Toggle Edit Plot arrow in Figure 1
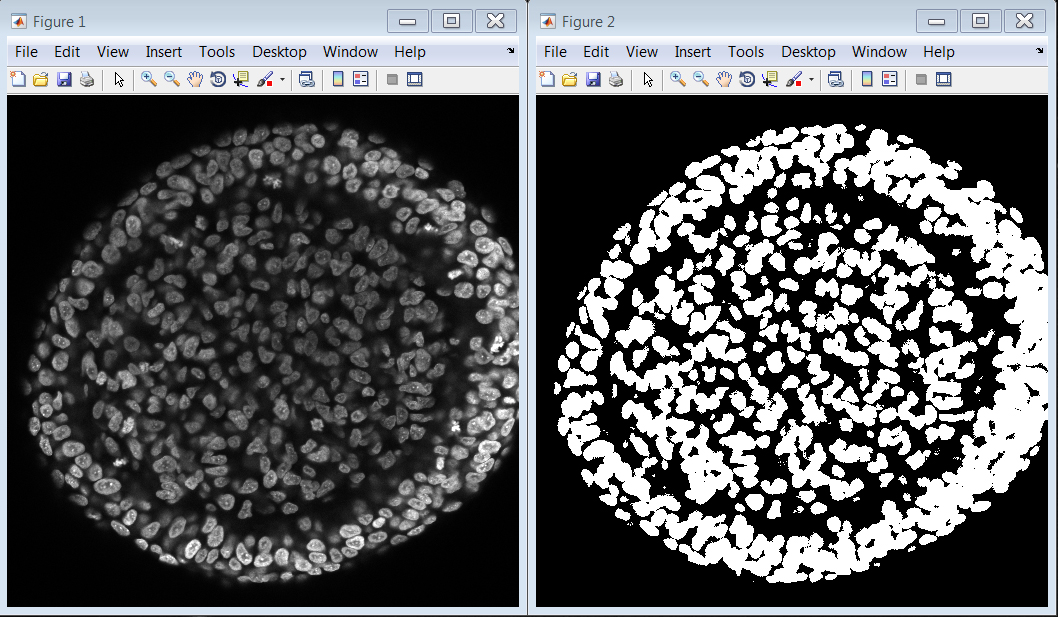Viewport: 1058px width, 617px height. (x=119, y=80)
